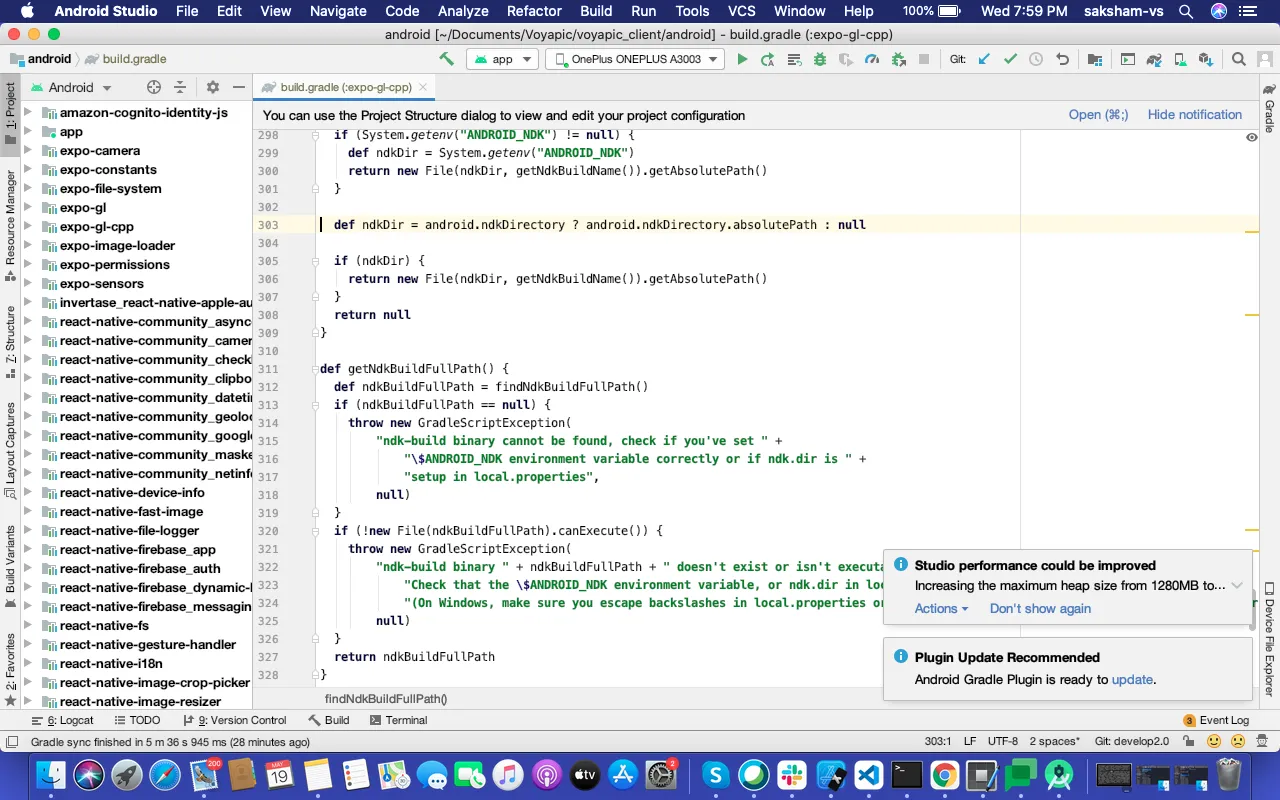
Task: Toggle the 1: Project tool window
Action: (x=11, y=112)
